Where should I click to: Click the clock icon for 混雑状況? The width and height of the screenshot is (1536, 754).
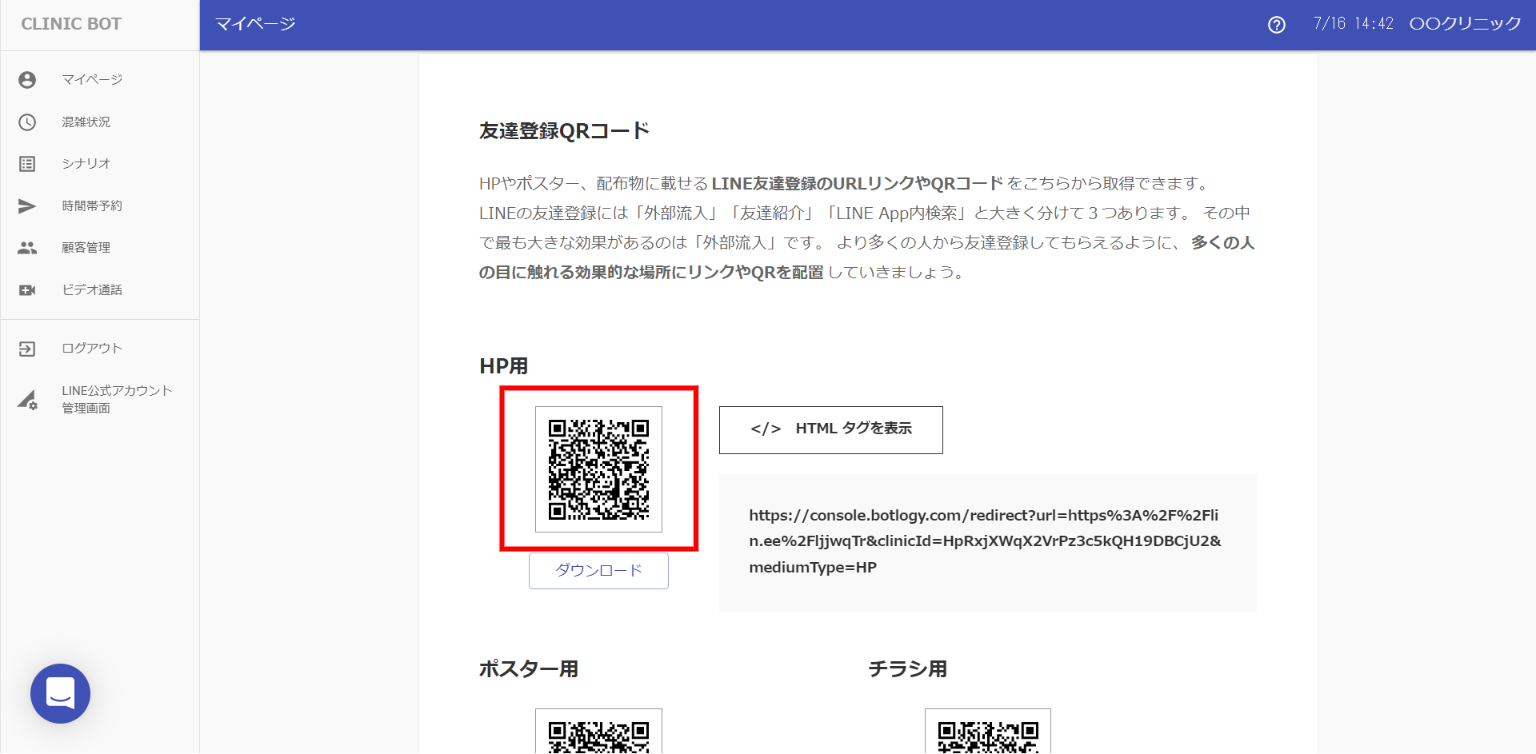click(27, 122)
